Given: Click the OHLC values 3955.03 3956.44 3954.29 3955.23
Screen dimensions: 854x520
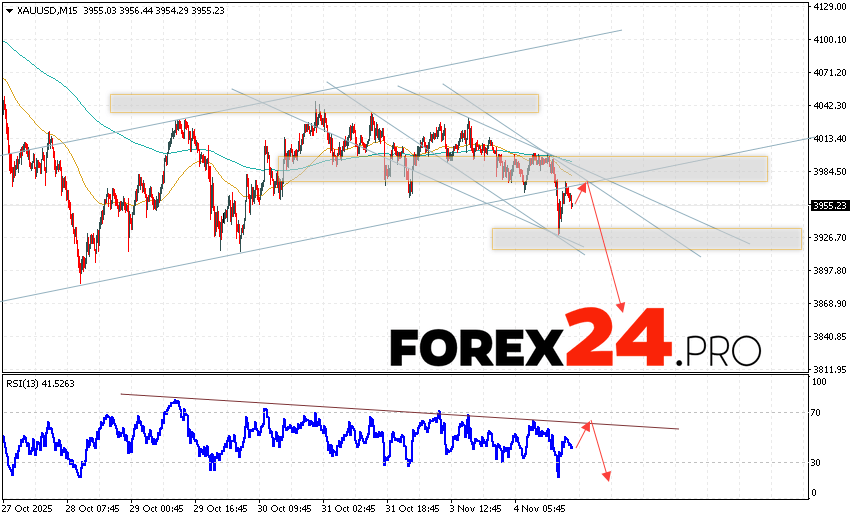Looking at the screenshot, I should 154,10.
